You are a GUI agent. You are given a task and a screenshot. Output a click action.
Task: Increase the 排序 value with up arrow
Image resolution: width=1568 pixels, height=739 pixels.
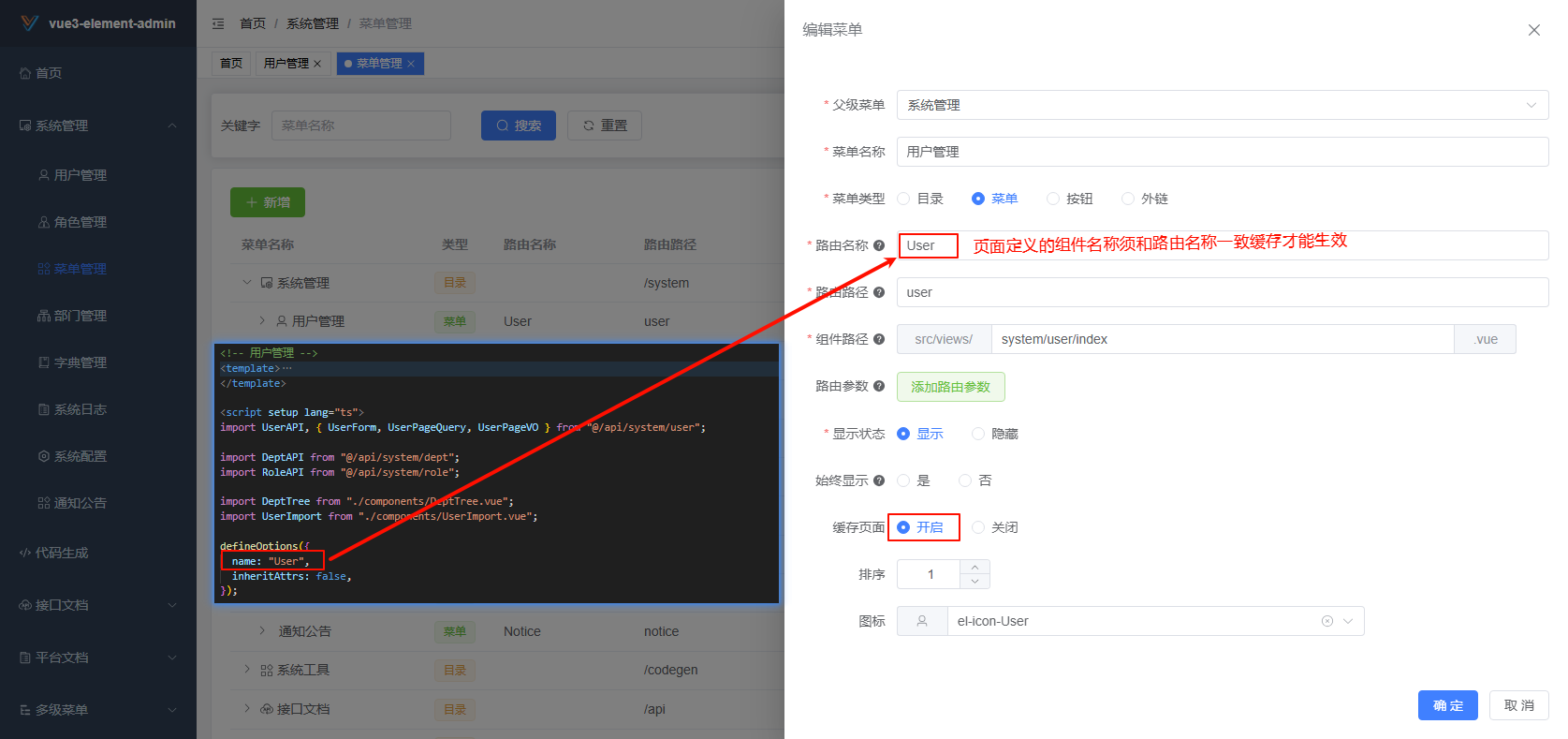click(x=975, y=567)
